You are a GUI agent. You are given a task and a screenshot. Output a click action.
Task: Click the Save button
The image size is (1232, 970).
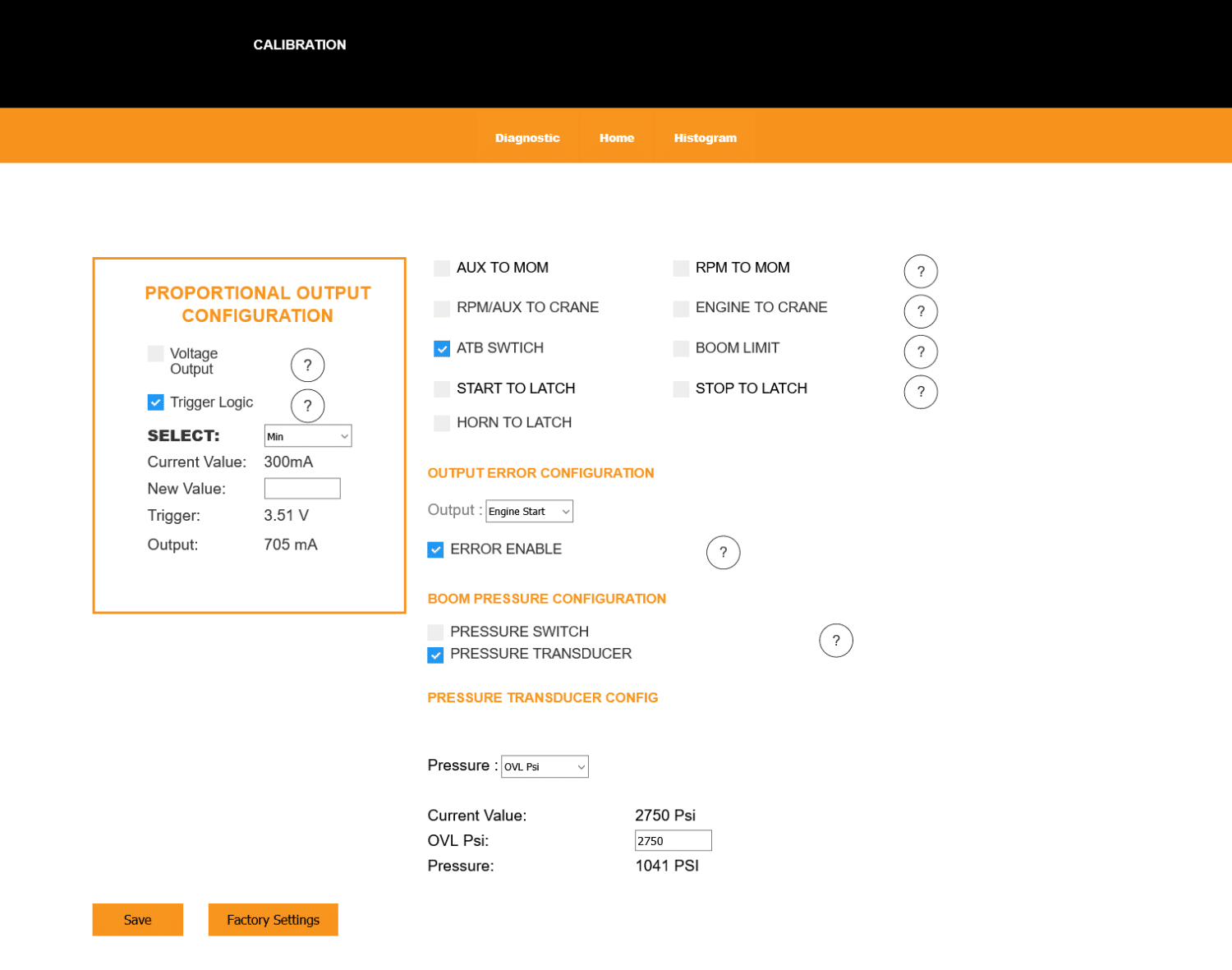click(x=137, y=920)
